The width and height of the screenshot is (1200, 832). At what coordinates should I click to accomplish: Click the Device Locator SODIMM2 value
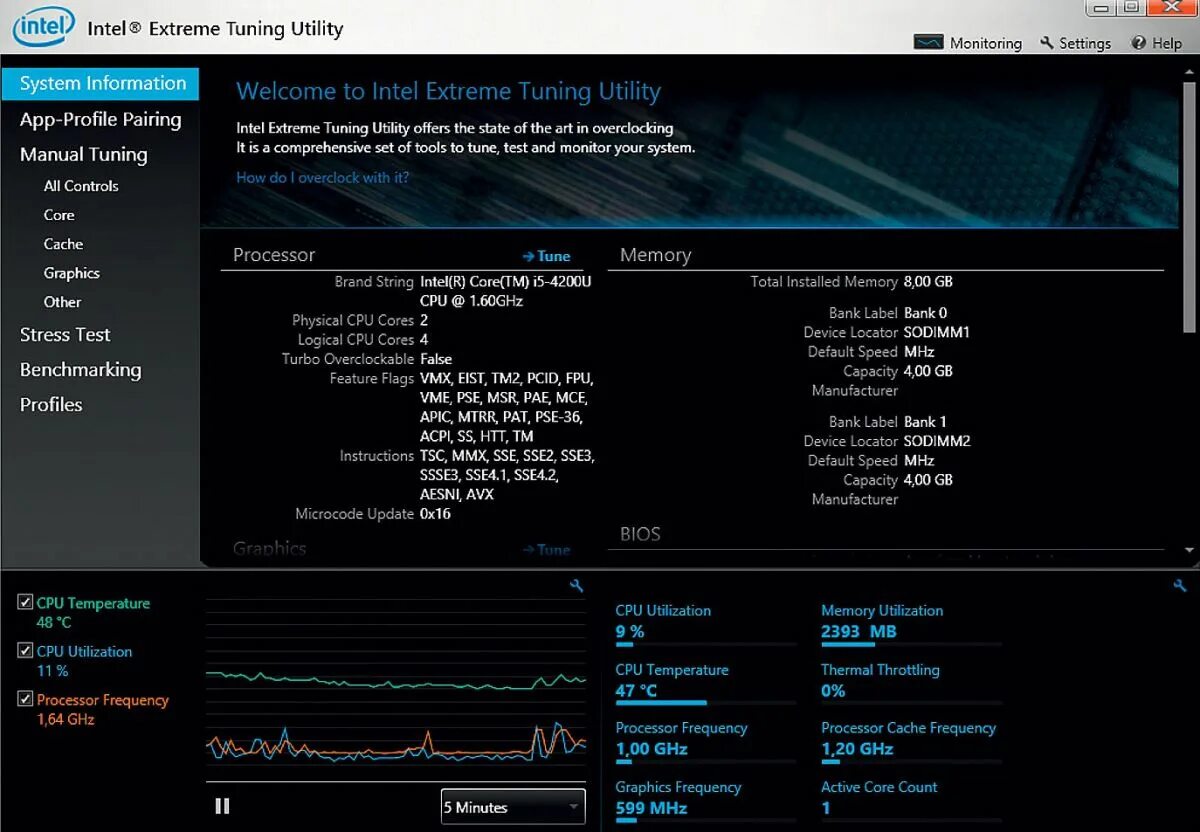[x=937, y=441]
